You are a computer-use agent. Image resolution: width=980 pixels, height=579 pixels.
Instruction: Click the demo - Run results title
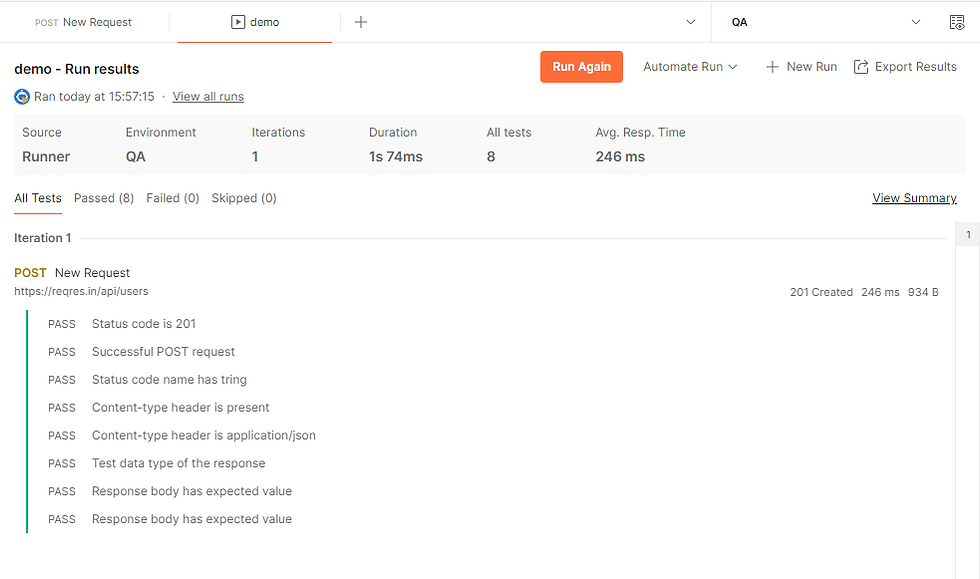(77, 69)
